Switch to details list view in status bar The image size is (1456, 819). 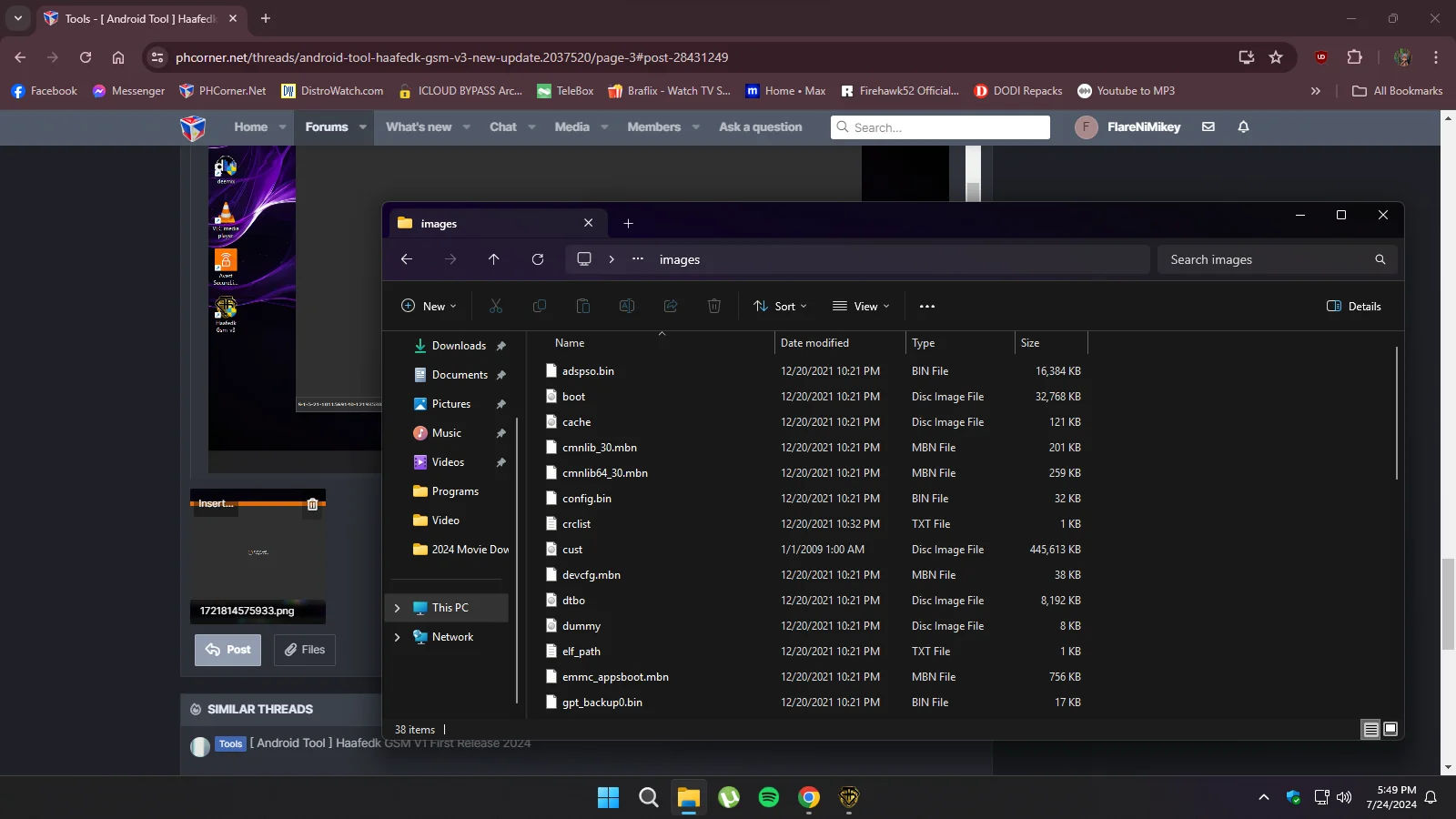point(1370,729)
